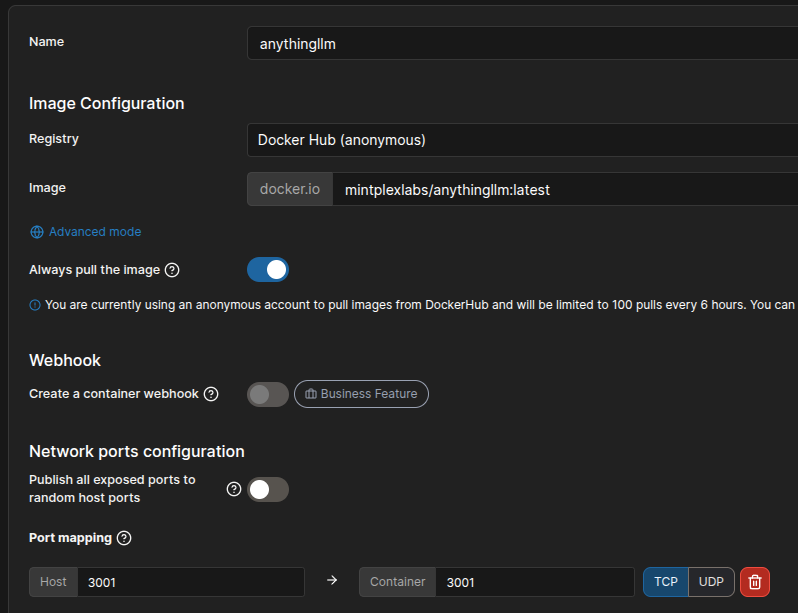Open the Advanced mode link
This screenshot has height=613, width=798.
[x=95, y=232]
